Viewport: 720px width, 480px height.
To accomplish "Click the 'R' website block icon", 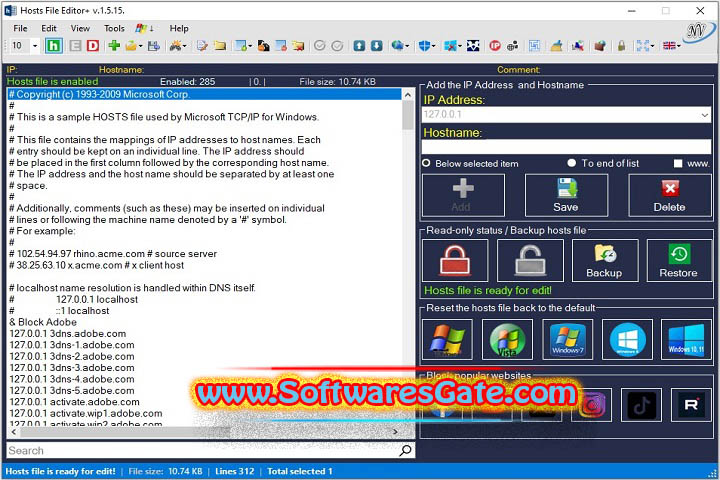I will (691, 405).
